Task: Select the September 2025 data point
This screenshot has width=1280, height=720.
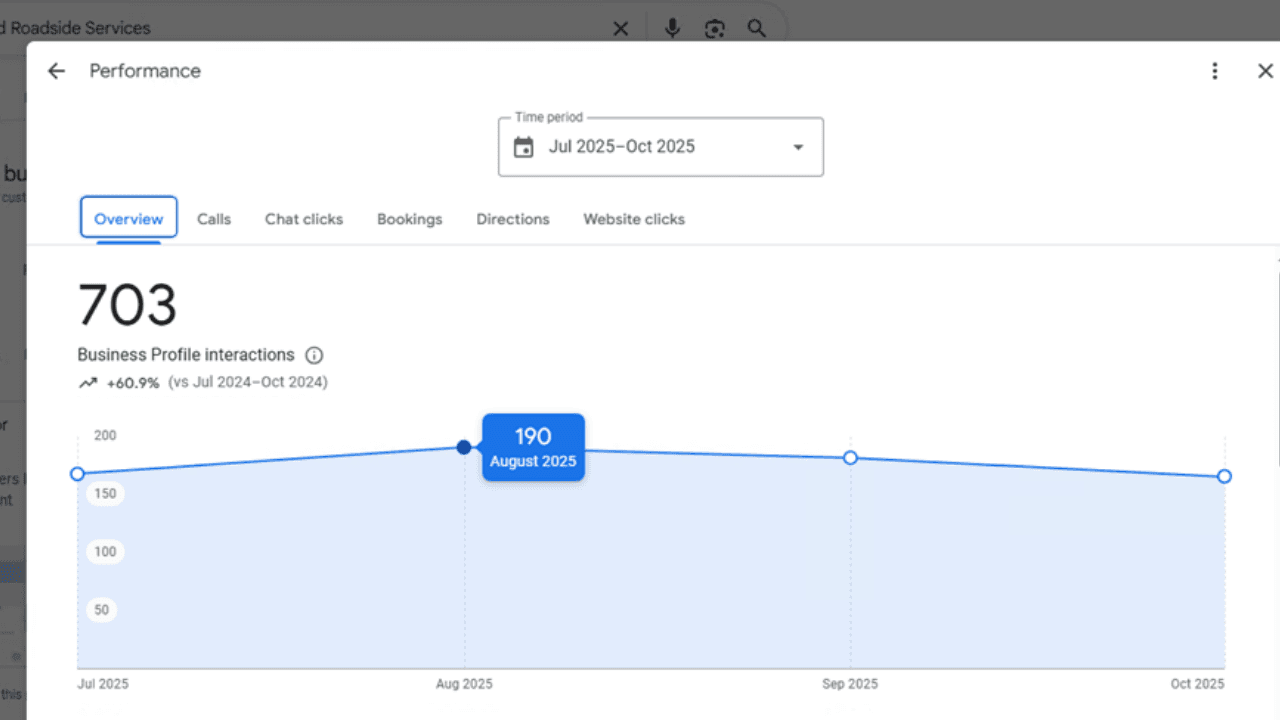Action: tap(850, 458)
